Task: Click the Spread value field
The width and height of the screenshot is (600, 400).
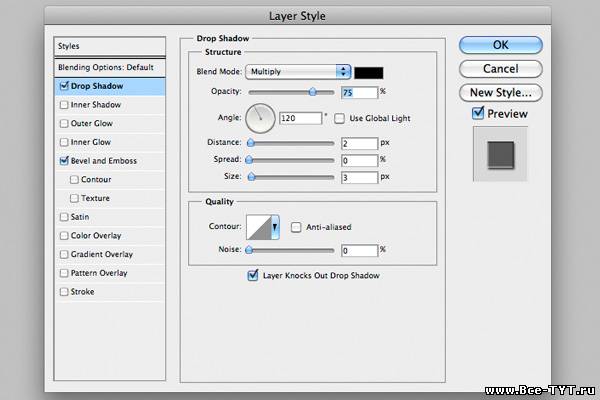Action: 359,160
